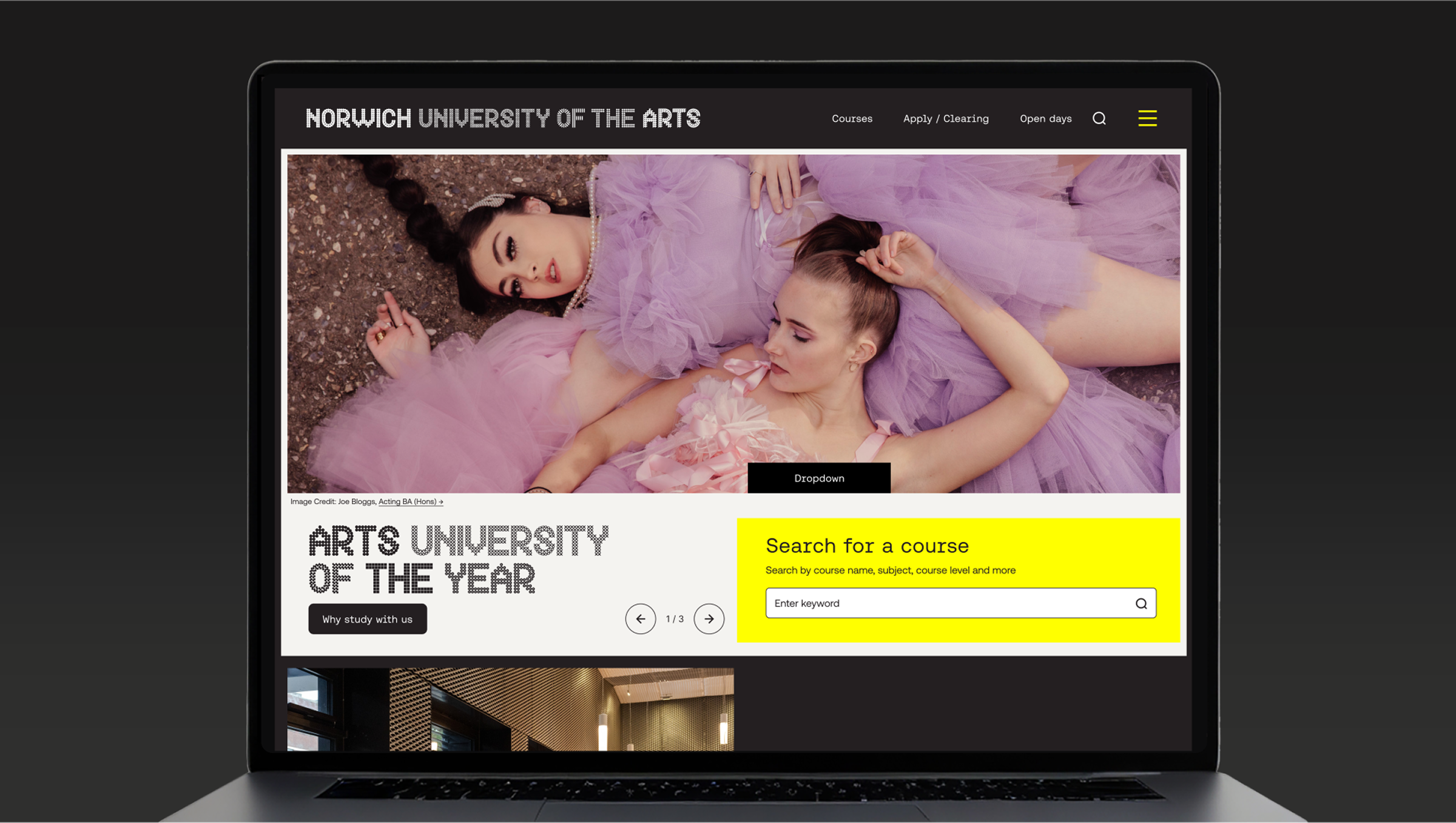Viewport: 1456px width, 823px height.
Task: Click search icon inside keyword field
Action: tap(1141, 603)
